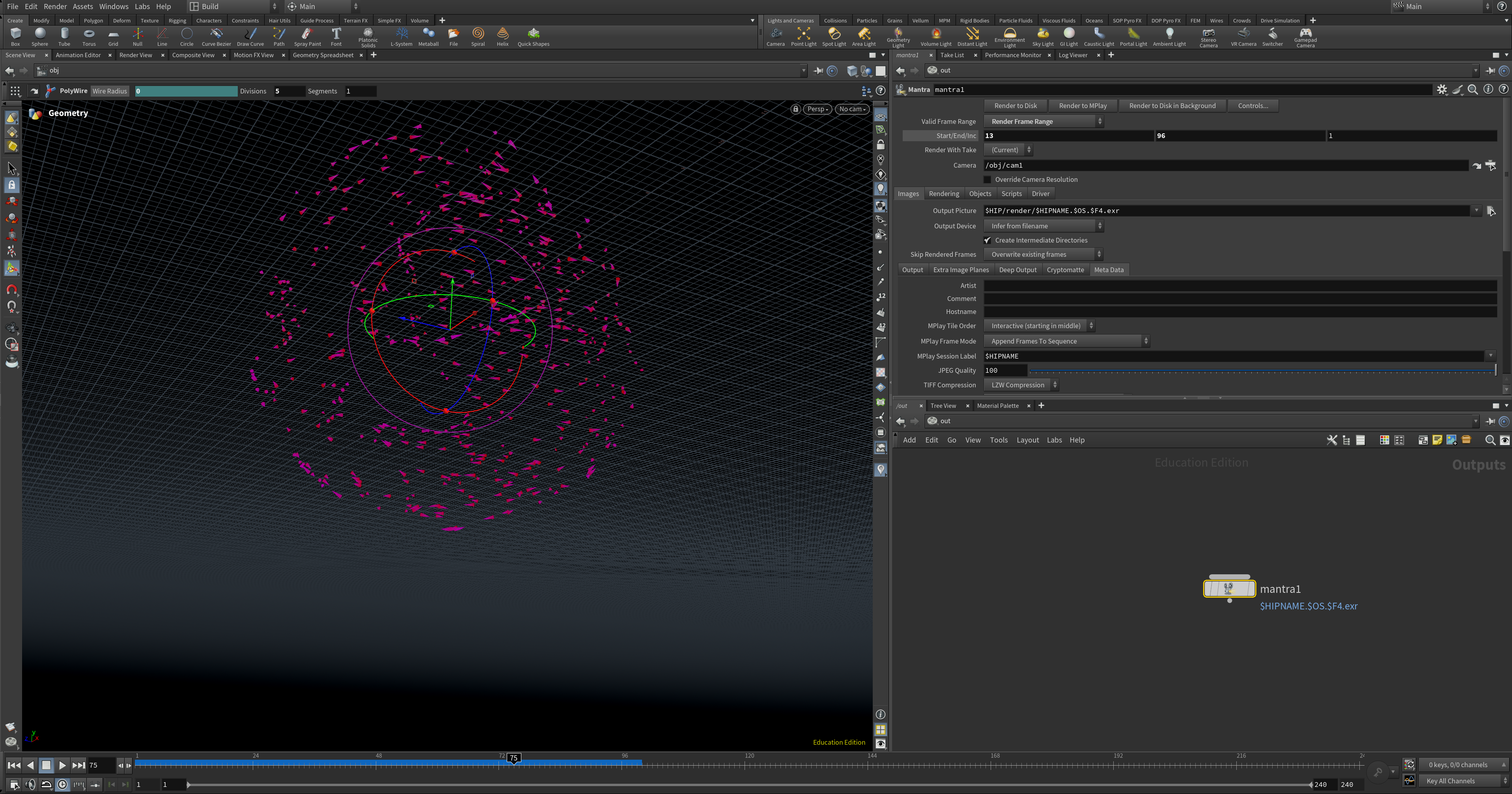Viewport: 1512px width, 794px height.
Task: Toggle playbar audio button
Action: point(30,785)
